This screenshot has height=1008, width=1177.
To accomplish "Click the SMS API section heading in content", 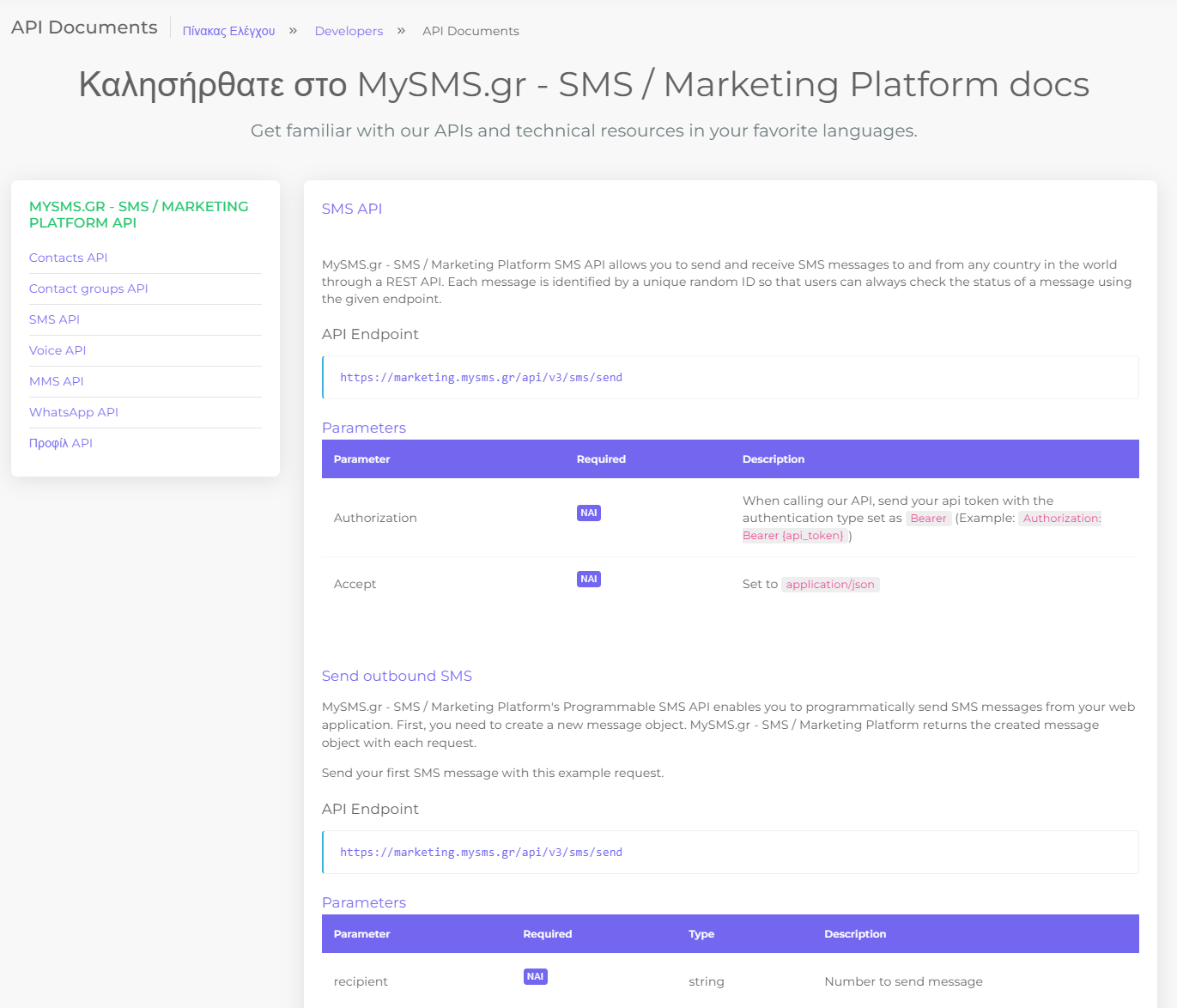I will point(352,209).
